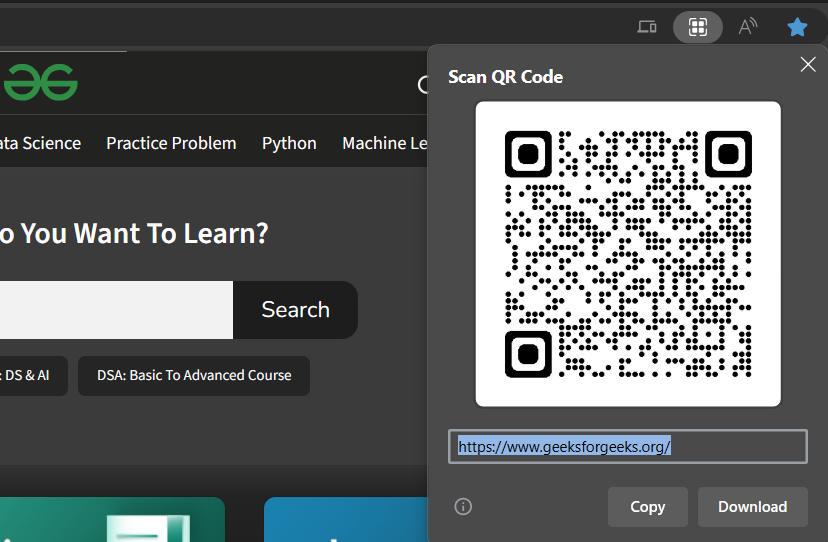The width and height of the screenshot is (828, 542).
Task: Open DSA: Basic To Advanced Course chip
Action: tap(194, 375)
